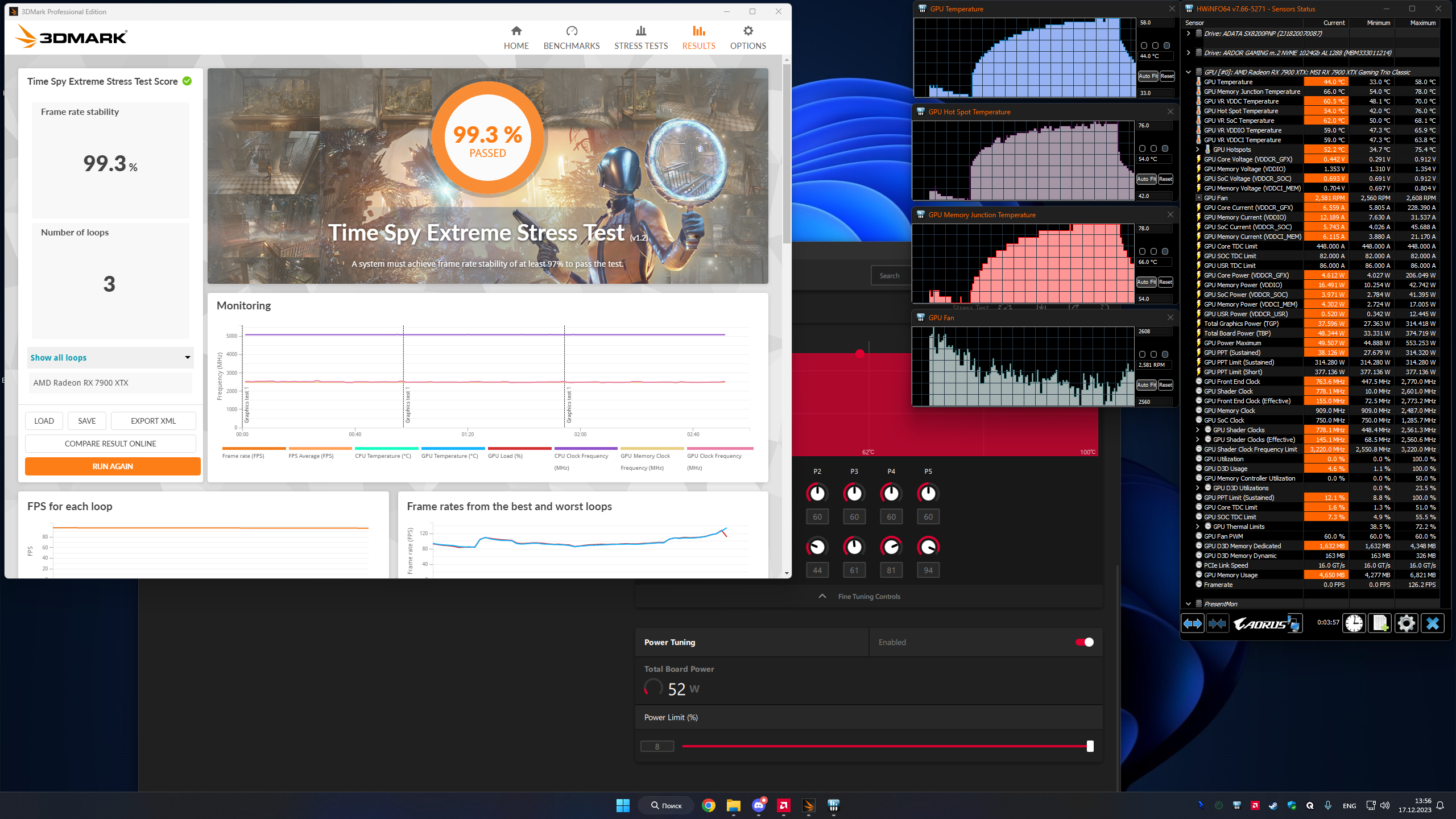The image size is (1456, 819).
Task: Open AMD Software from taskbar
Action: point(784,805)
